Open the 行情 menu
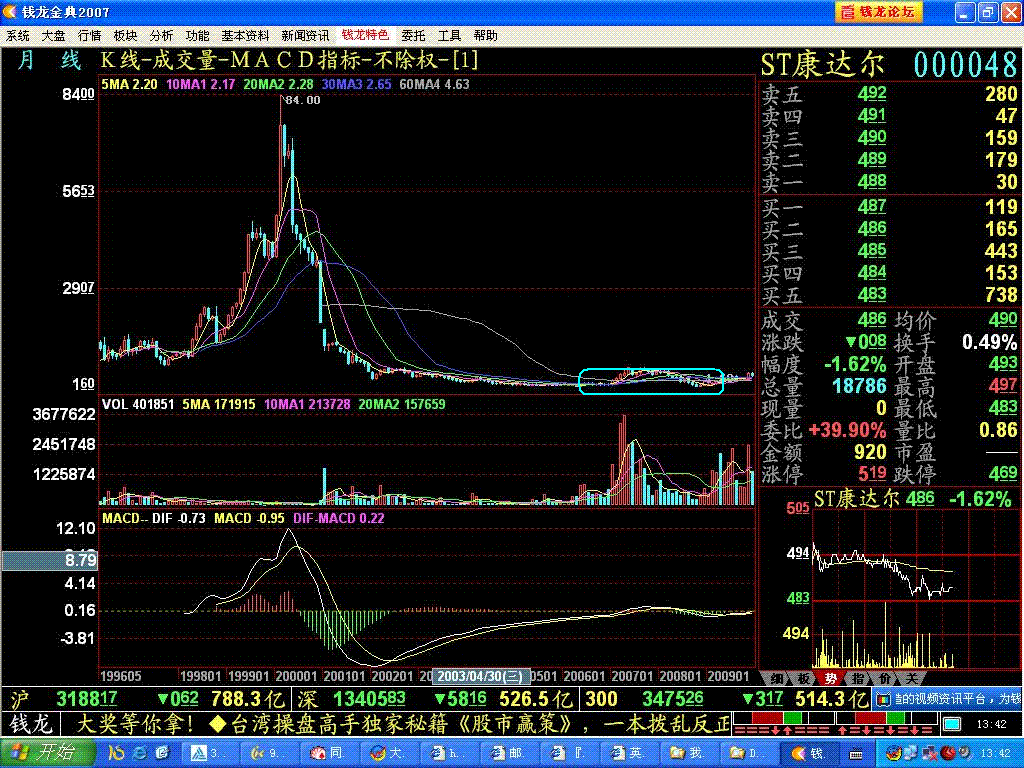The image size is (1024, 768). (89, 36)
